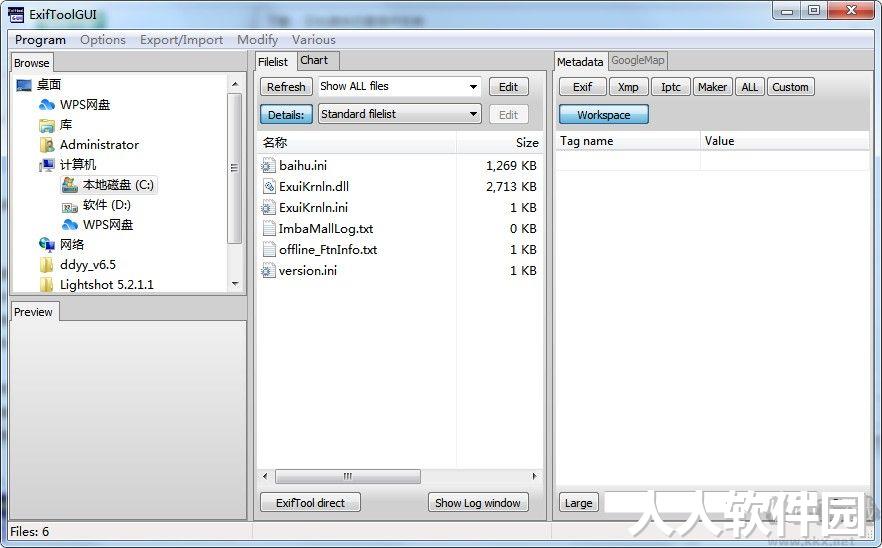Click the ExifToolGUI title bar app icon
The width and height of the screenshot is (882, 548).
(16, 15)
